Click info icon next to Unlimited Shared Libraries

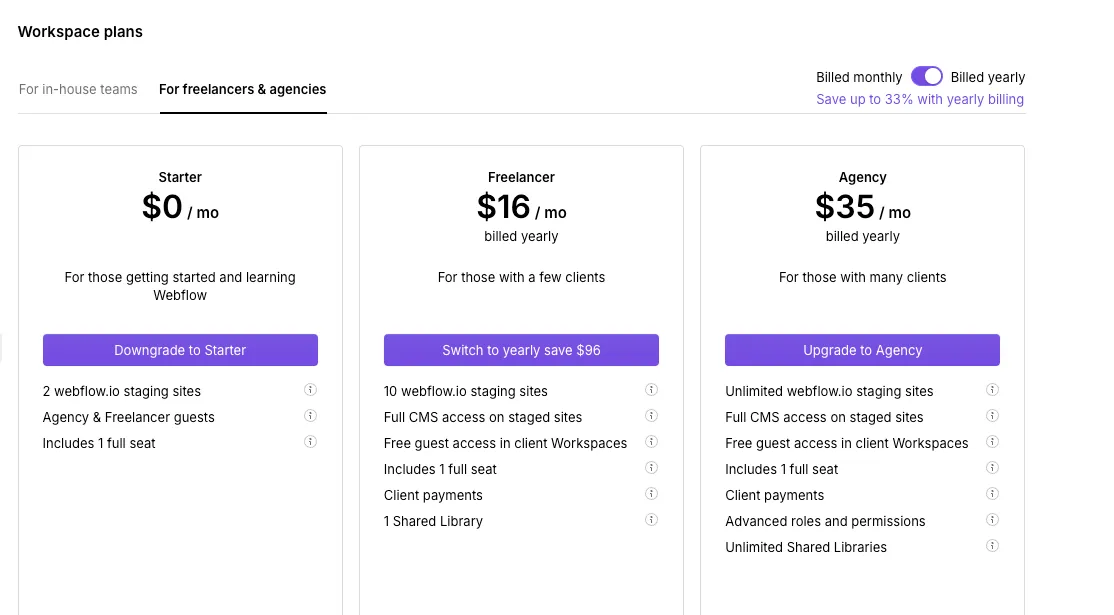(992, 546)
